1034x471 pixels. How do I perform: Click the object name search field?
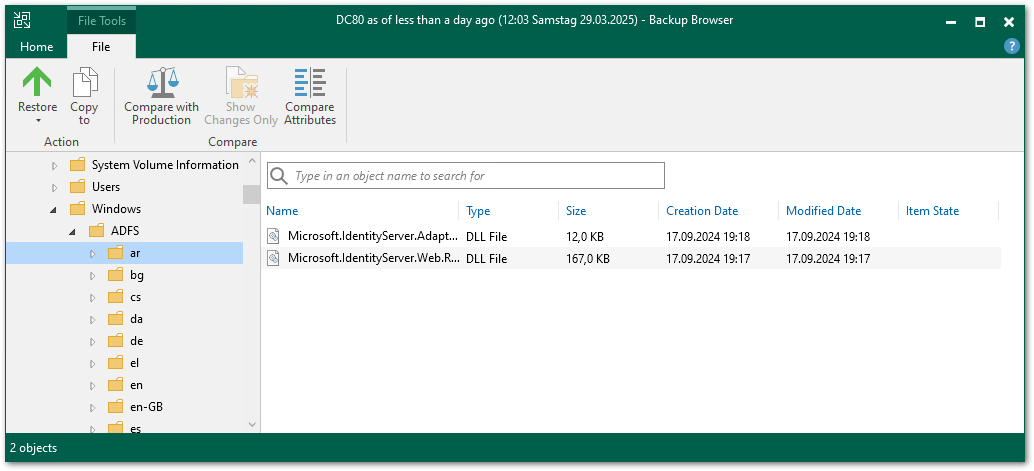tap(475, 176)
